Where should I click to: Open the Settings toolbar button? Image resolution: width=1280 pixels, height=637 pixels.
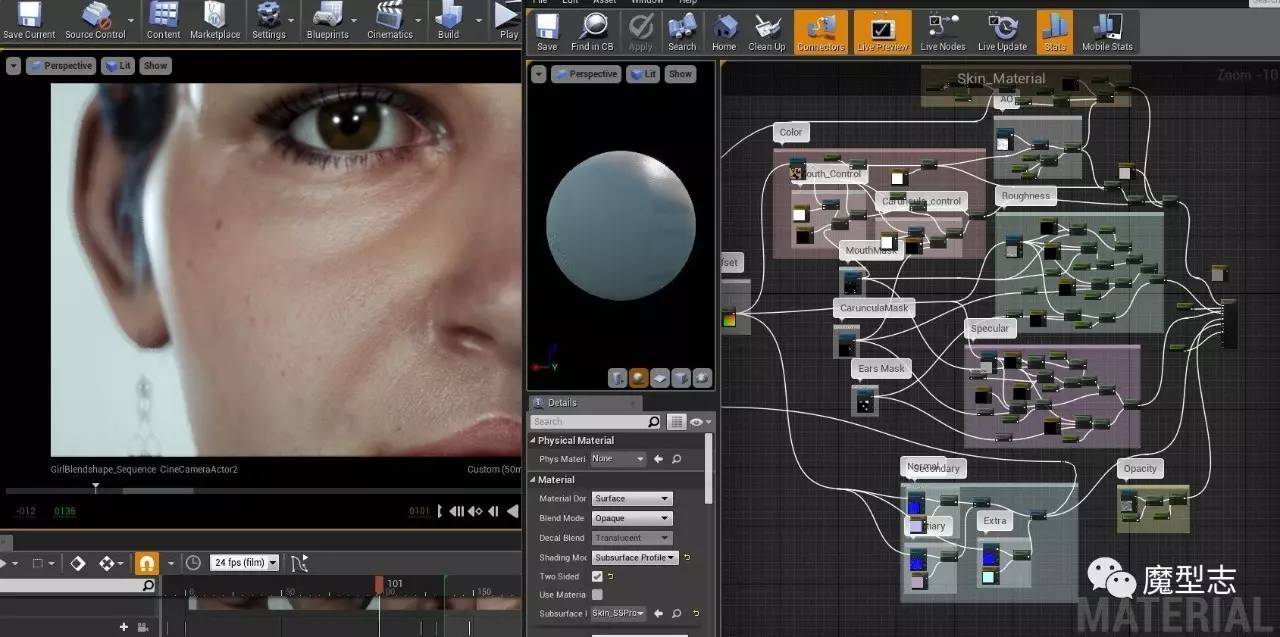click(x=268, y=21)
